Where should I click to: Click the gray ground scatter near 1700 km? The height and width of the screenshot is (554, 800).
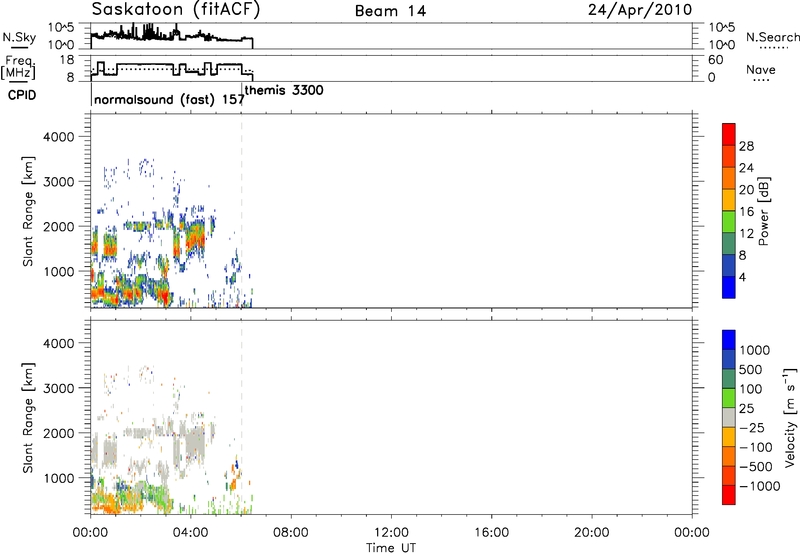193,443
